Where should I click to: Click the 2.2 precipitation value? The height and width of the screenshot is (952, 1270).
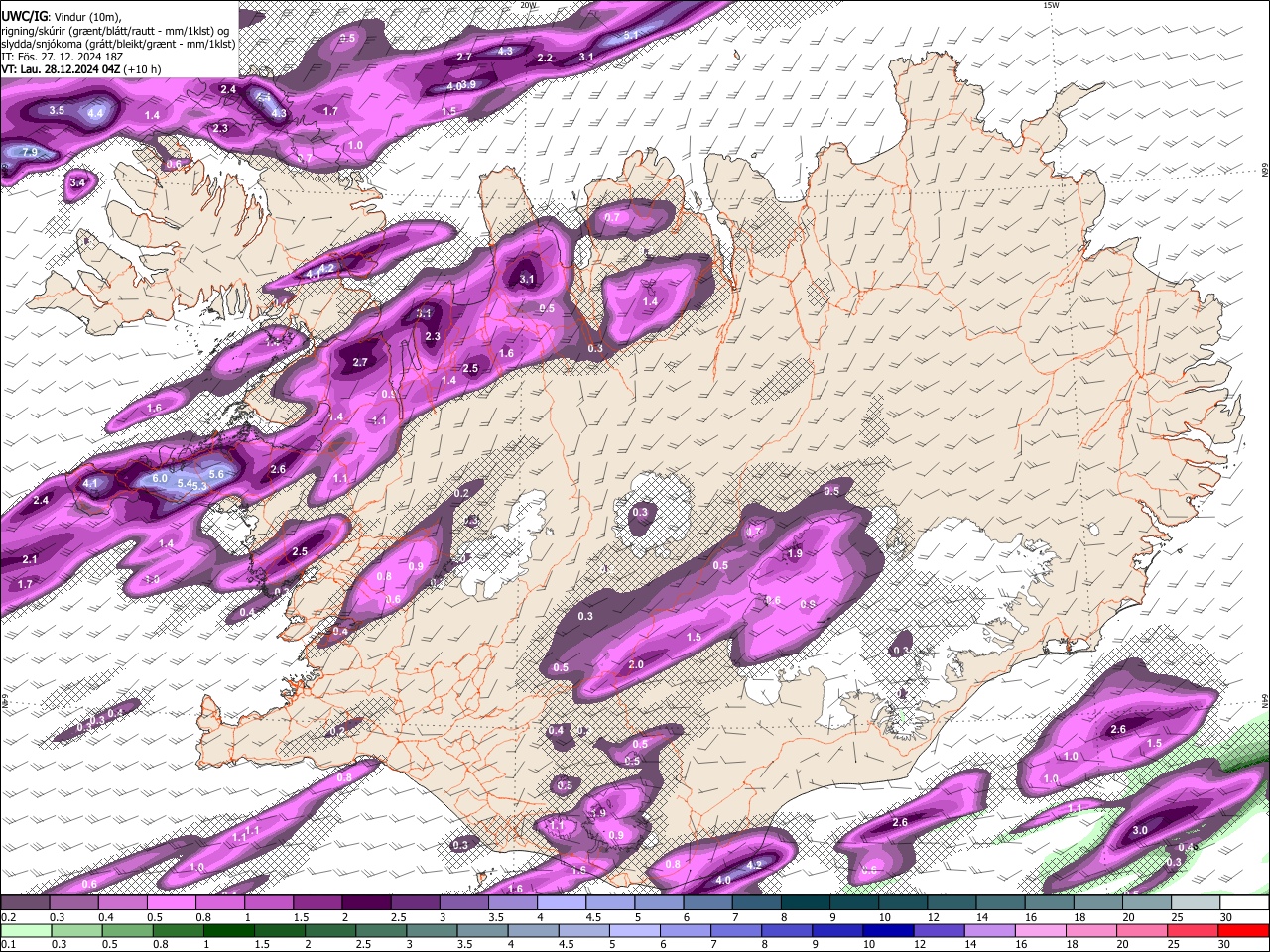(x=545, y=58)
